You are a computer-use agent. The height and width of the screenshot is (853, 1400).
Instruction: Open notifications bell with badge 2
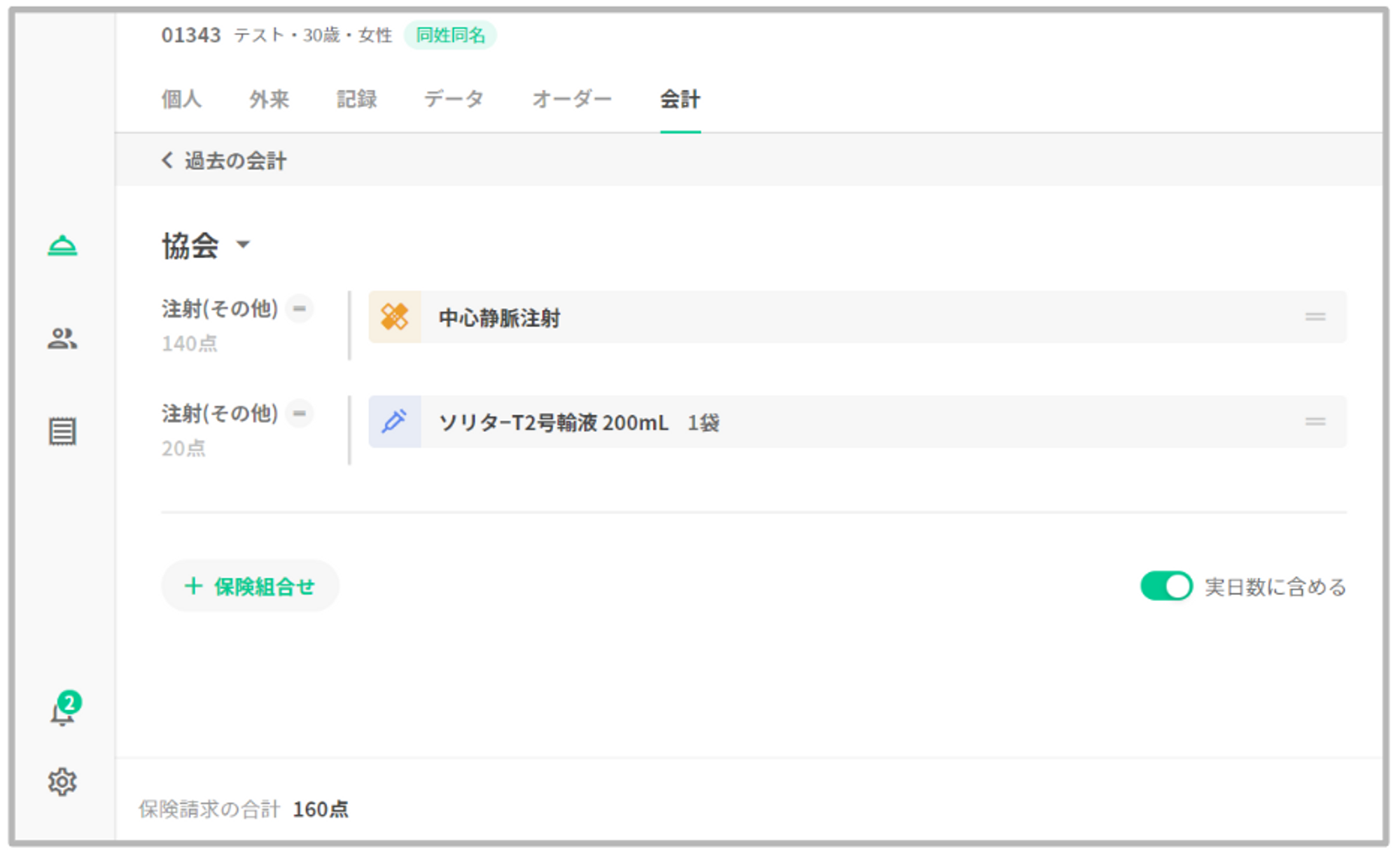point(63,712)
